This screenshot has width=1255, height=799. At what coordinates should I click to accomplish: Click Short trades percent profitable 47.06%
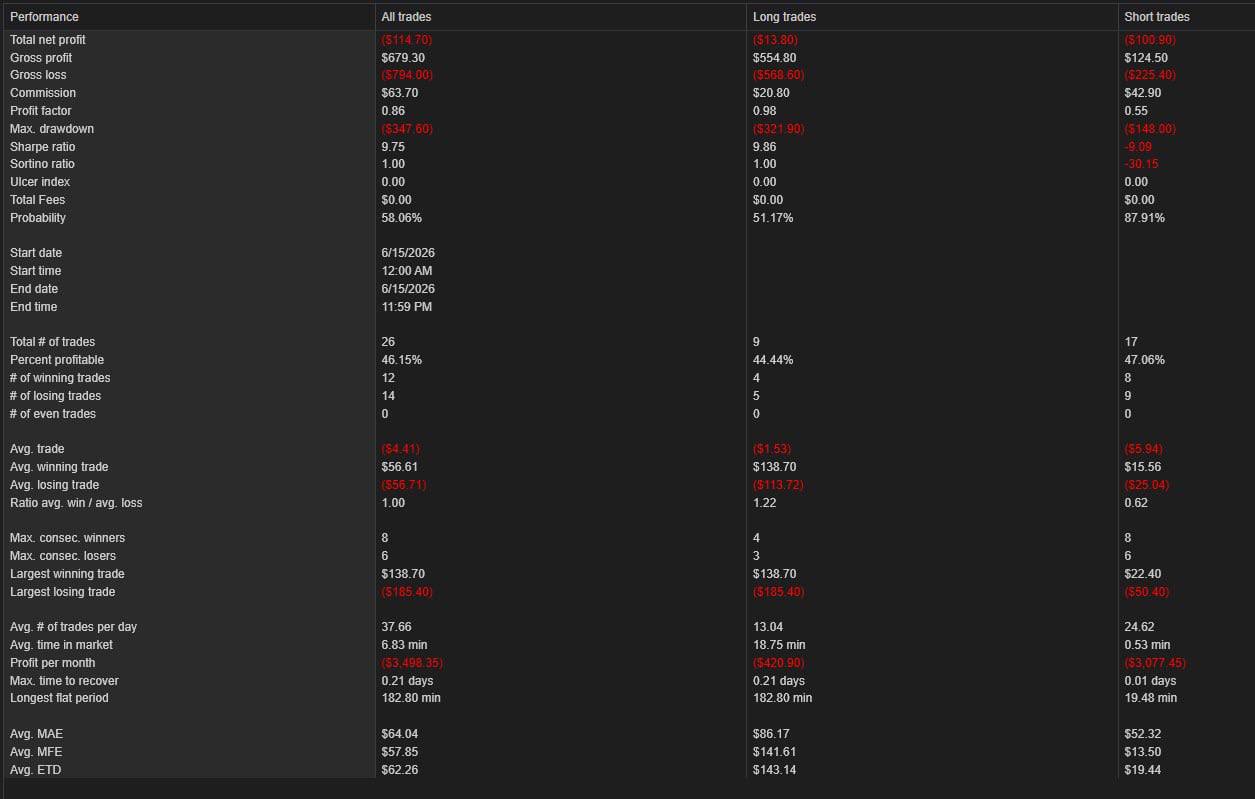(1145, 360)
